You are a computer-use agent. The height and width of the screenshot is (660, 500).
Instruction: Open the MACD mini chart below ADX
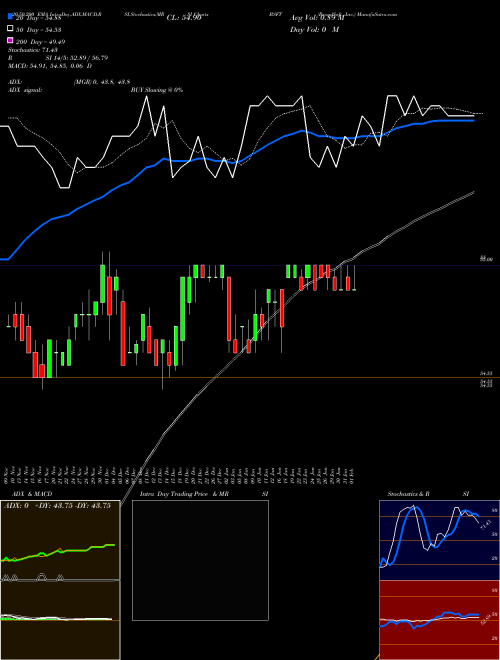[x=60, y=620]
